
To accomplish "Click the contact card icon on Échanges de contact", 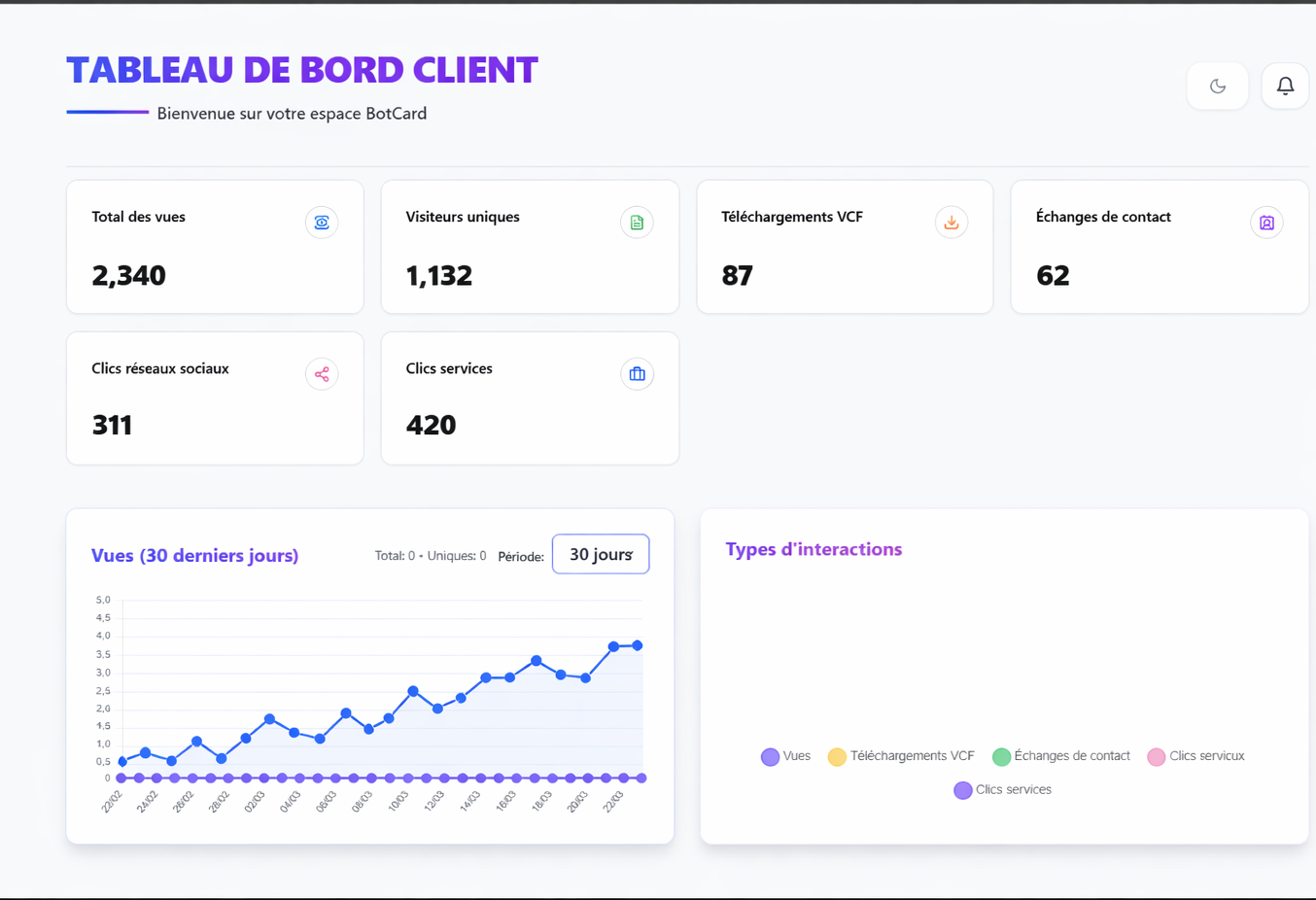I will click(1266, 223).
